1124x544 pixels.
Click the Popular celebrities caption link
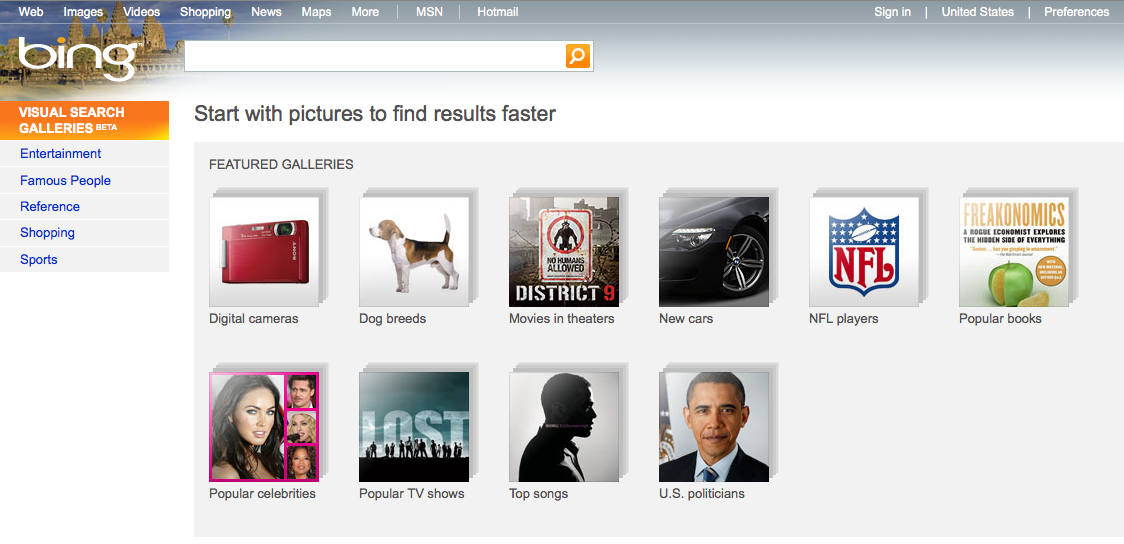pyautogui.click(x=262, y=494)
